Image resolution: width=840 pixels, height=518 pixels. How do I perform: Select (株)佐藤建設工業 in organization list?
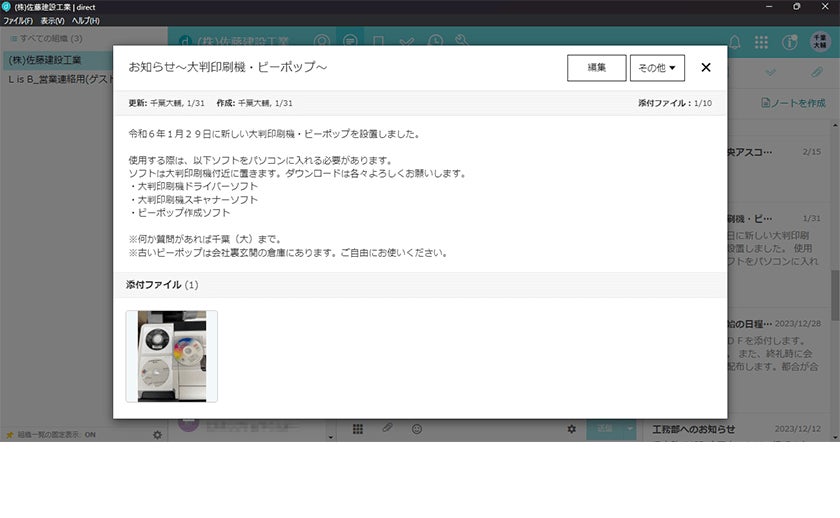click(58, 60)
